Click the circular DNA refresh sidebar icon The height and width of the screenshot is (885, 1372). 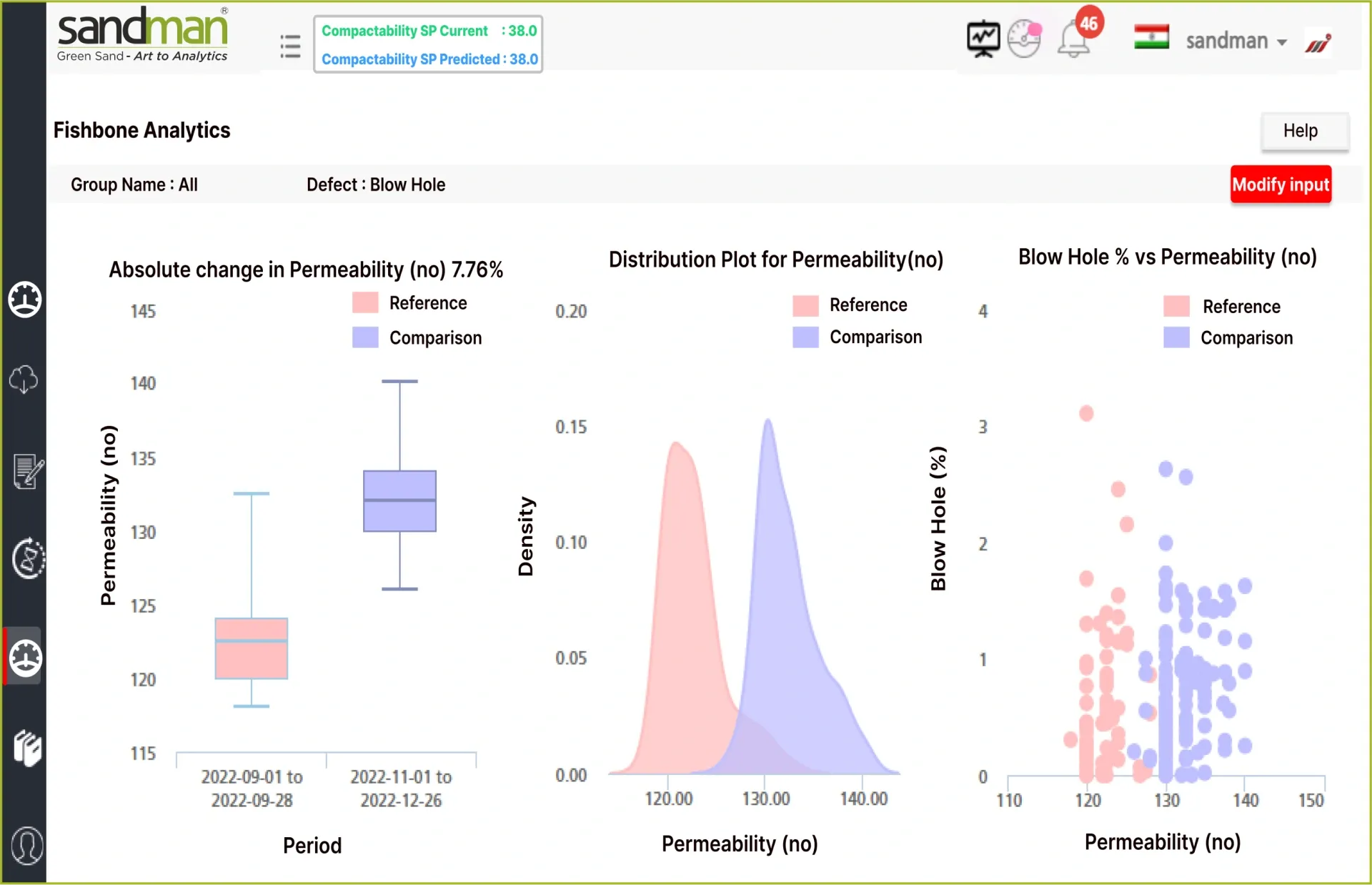pos(27,558)
